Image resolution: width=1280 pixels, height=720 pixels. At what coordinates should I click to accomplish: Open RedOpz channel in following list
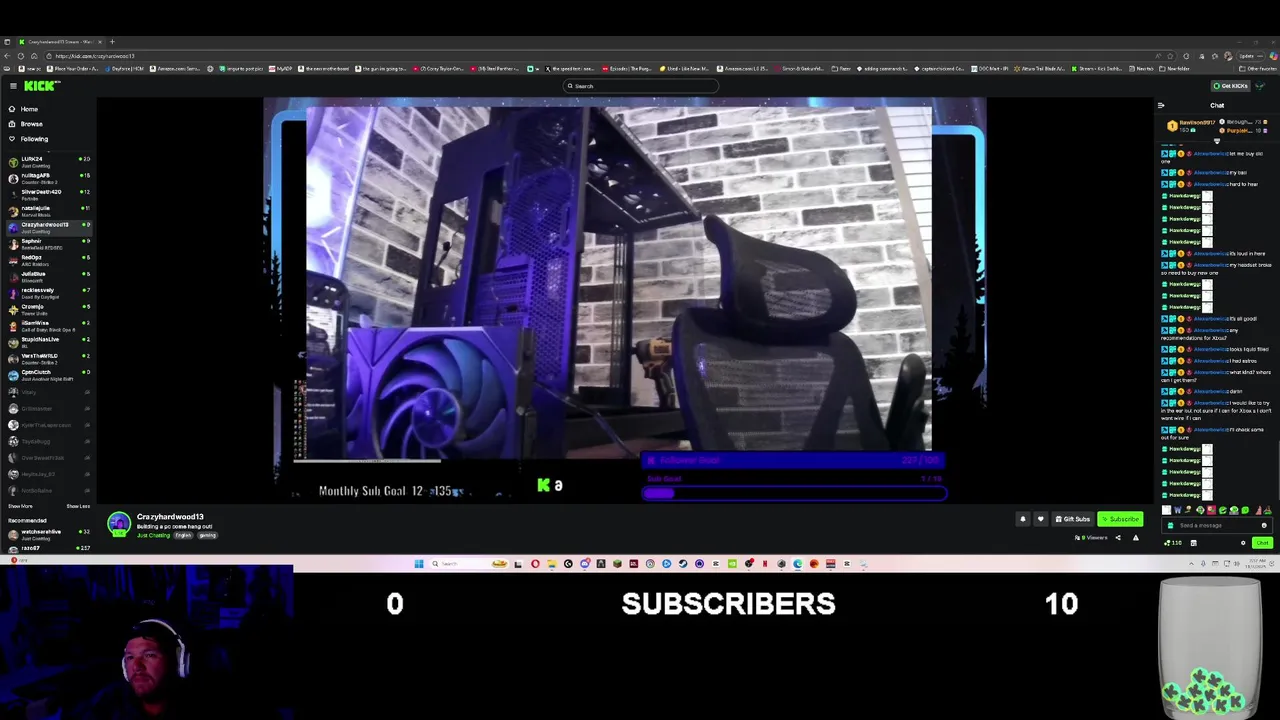[x=48, y=259]
